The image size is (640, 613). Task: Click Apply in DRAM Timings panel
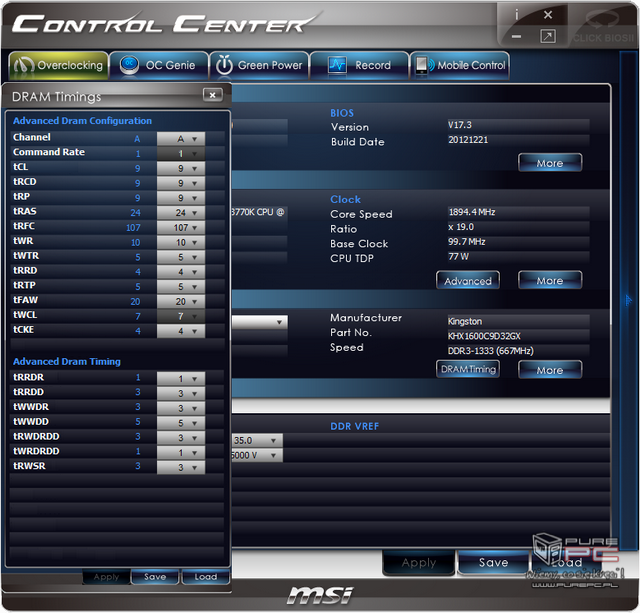pos(106,577)
